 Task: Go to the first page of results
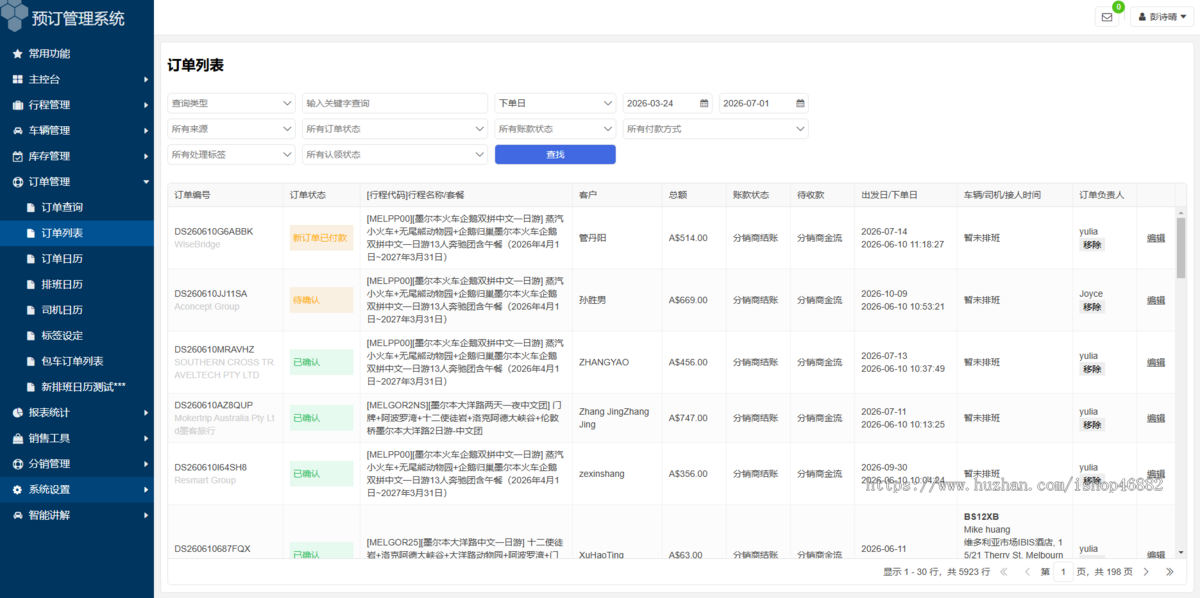click(x=1006, y=572)
